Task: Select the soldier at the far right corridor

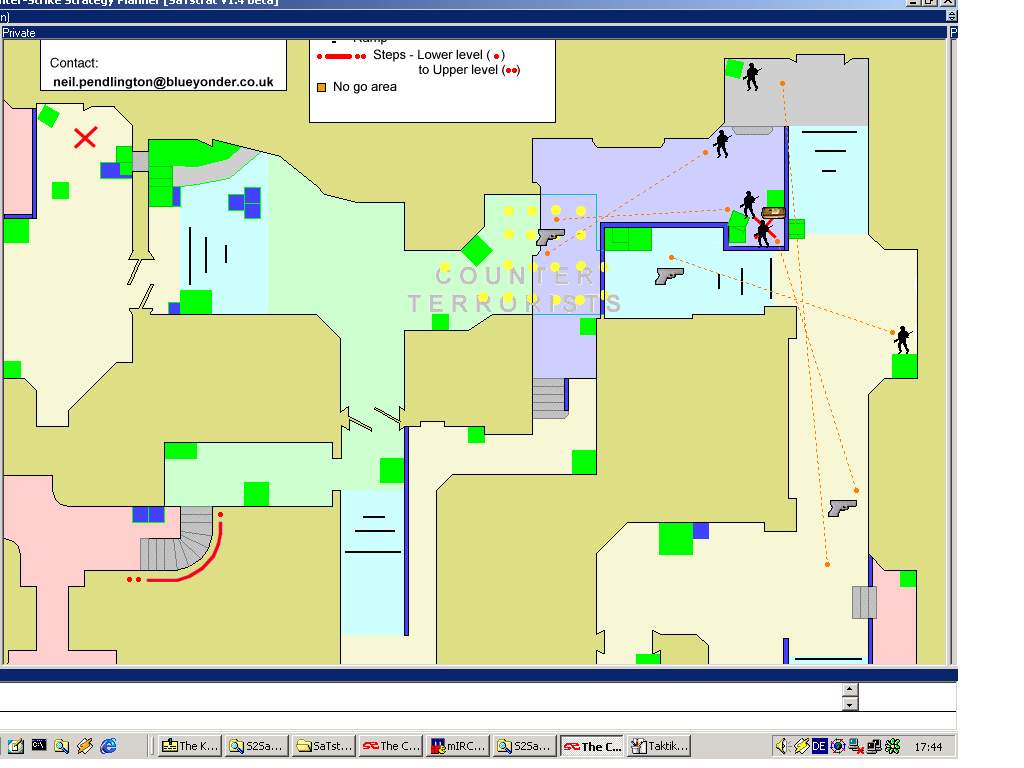Action: point(903,340)
